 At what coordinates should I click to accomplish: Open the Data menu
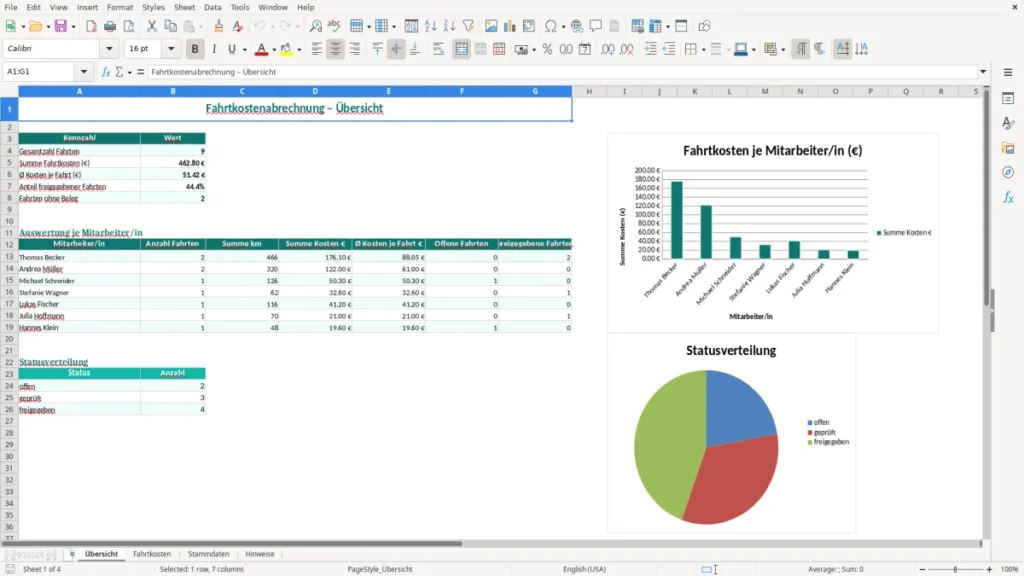coord(212,7)
